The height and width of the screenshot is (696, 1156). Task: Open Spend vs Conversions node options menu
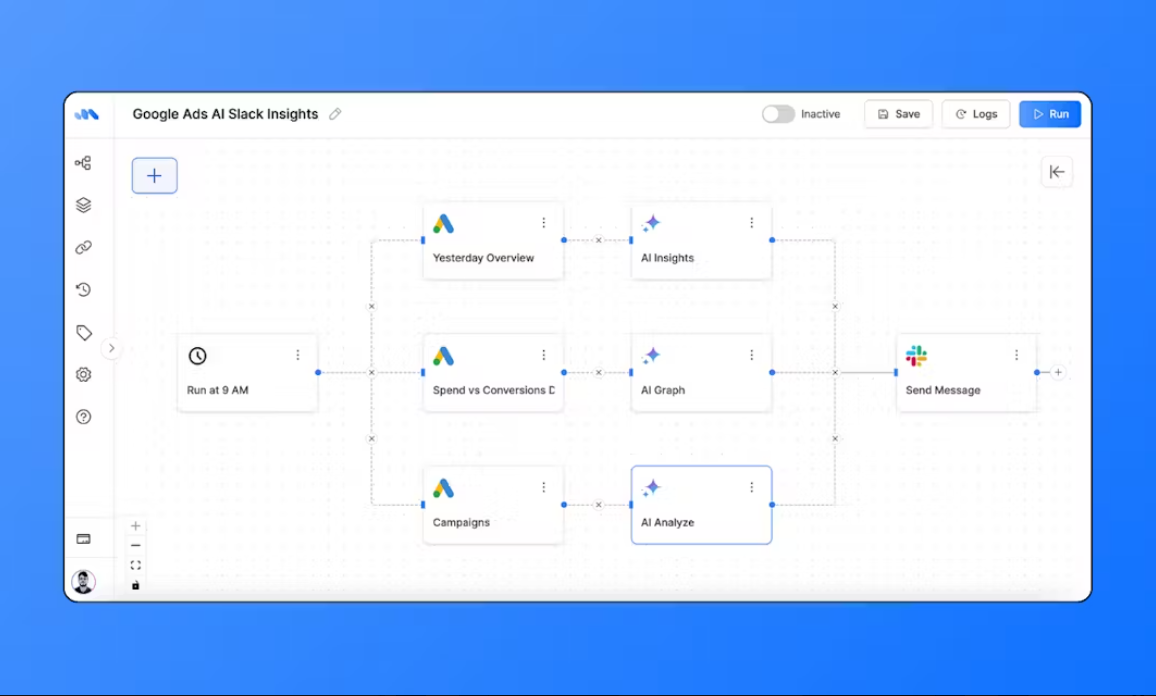point(543,355)
